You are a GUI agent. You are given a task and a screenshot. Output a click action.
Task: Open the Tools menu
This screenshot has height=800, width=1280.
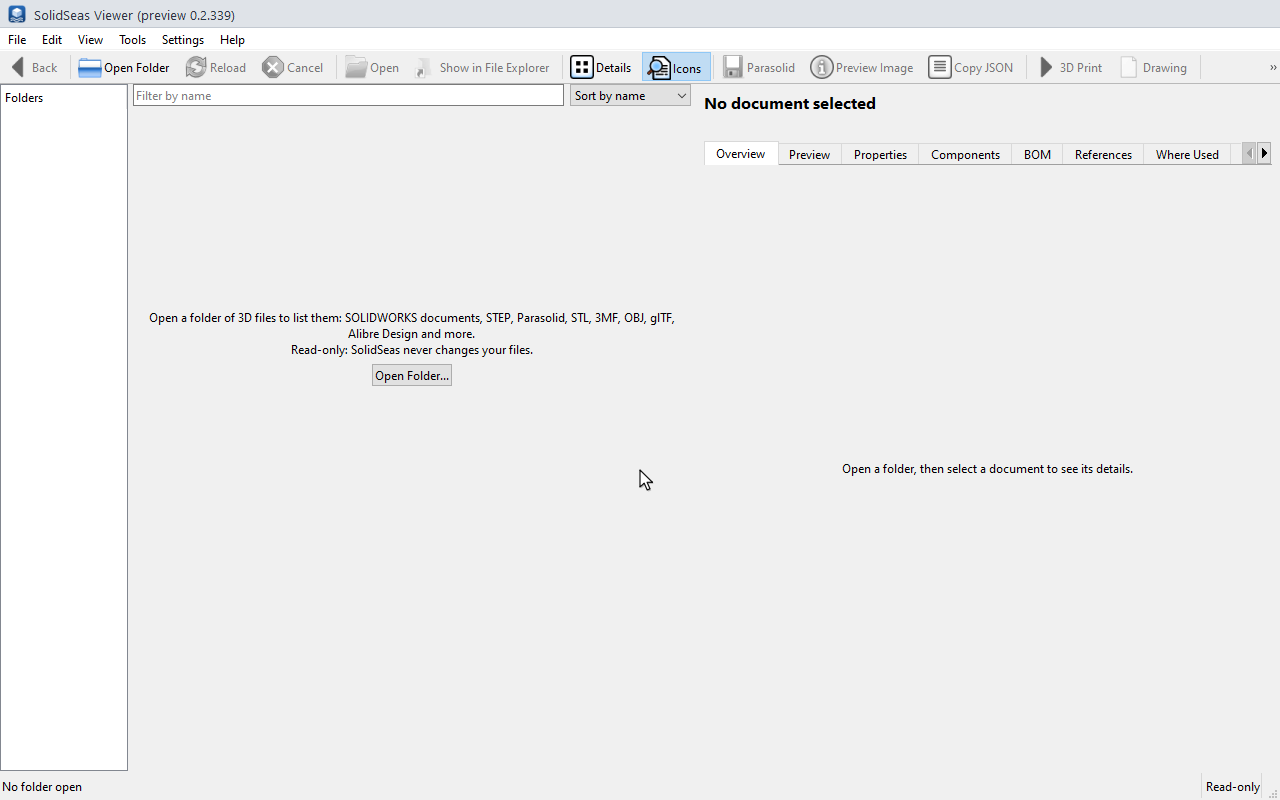(x=132, y=40)
